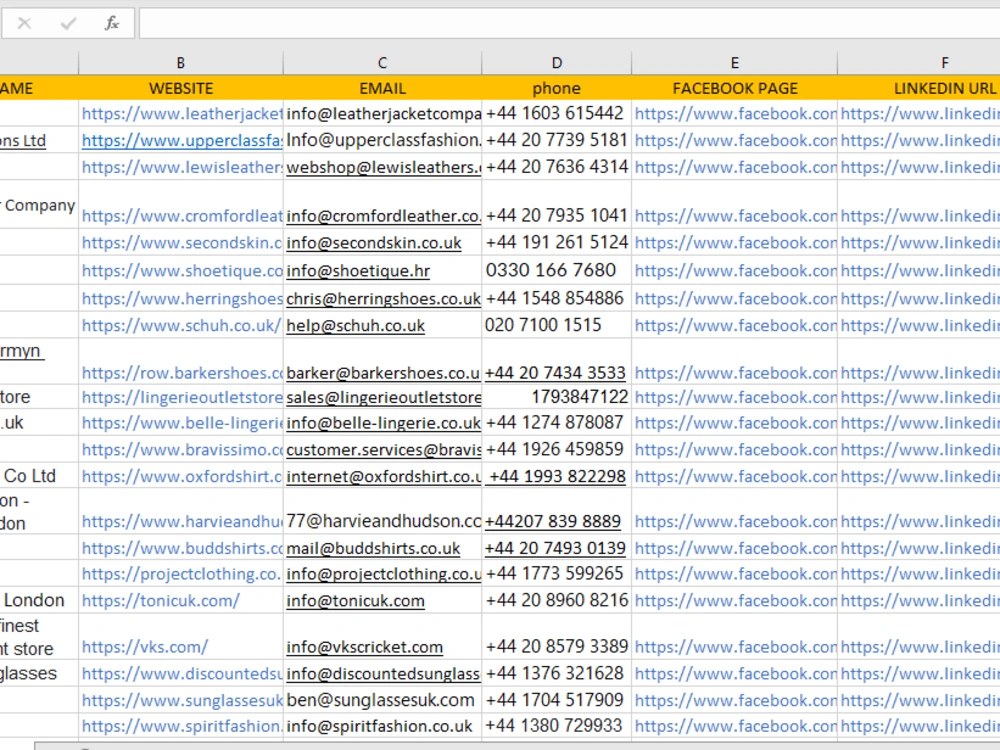Select column D header
The image size is (1000, 750).
click(x=557, y=63)
